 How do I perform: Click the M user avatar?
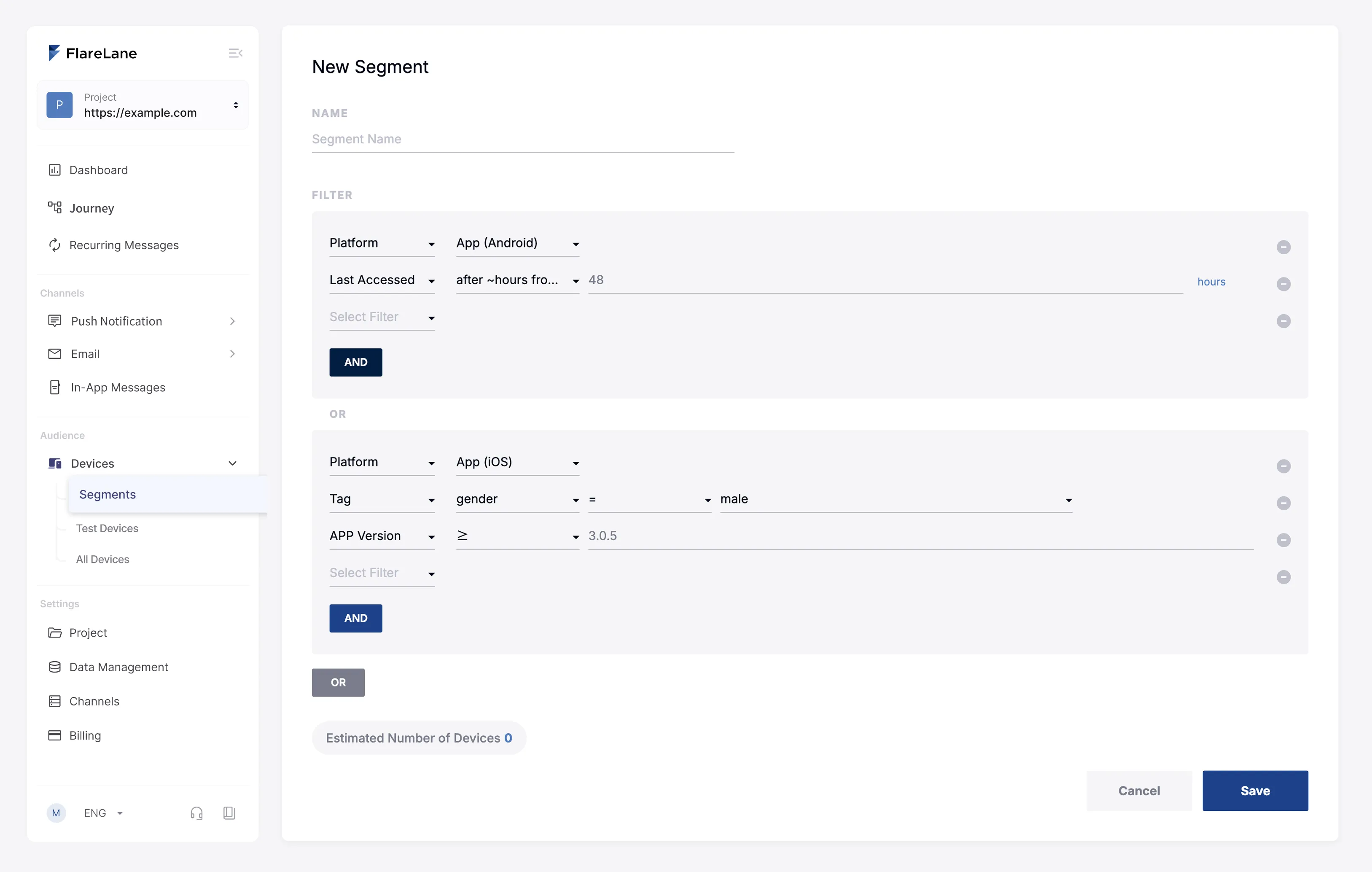pos(56,813)
